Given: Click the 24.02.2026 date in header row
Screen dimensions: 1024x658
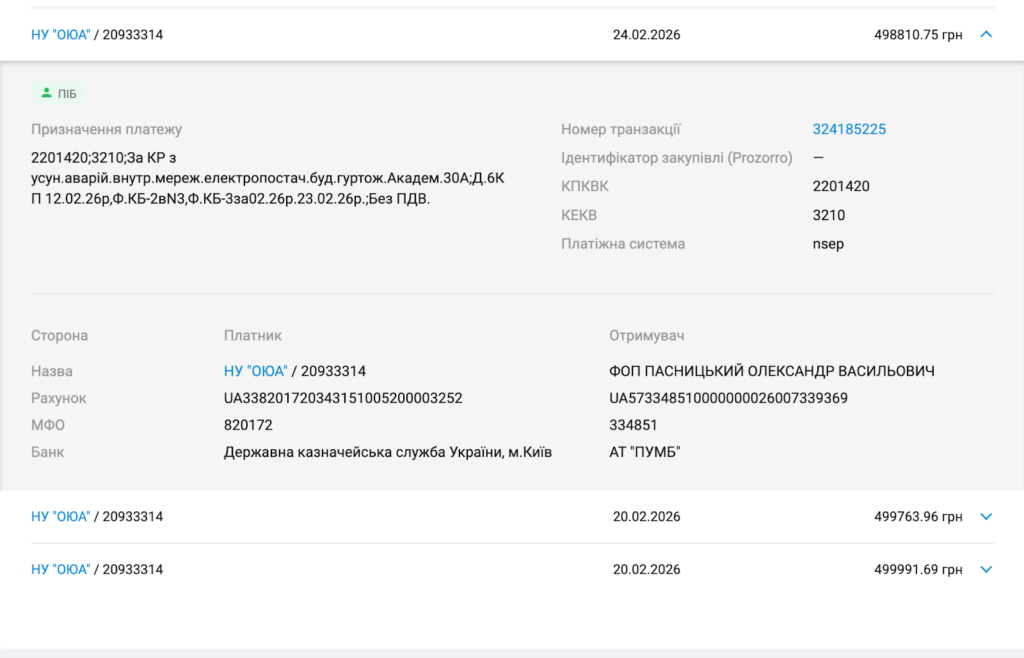Looking at the screenshot, I should (x=646, y=35).
